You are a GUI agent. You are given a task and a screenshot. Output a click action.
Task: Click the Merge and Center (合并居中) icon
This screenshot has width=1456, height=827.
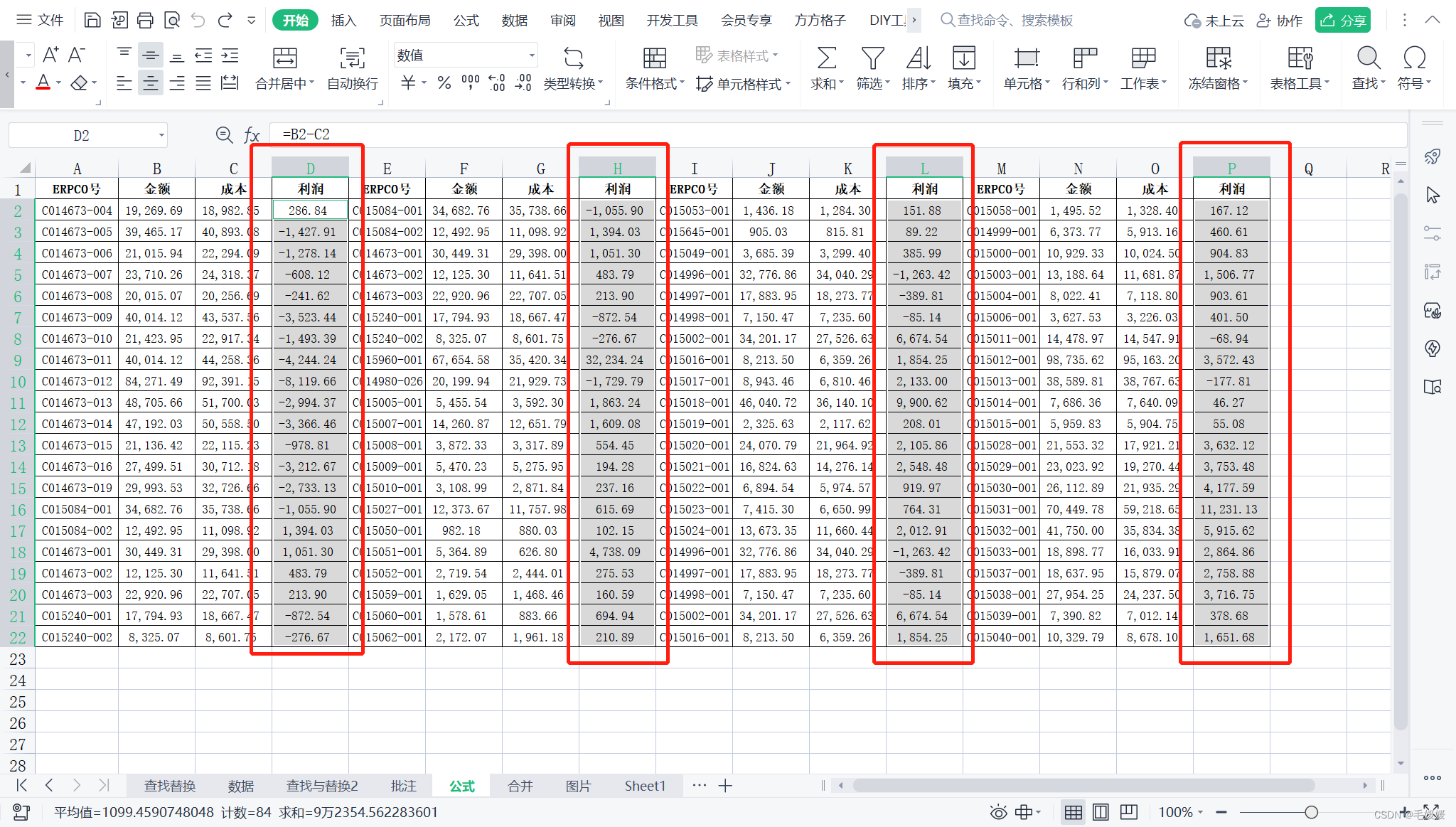pyautogui.click(x=284, y=58)
